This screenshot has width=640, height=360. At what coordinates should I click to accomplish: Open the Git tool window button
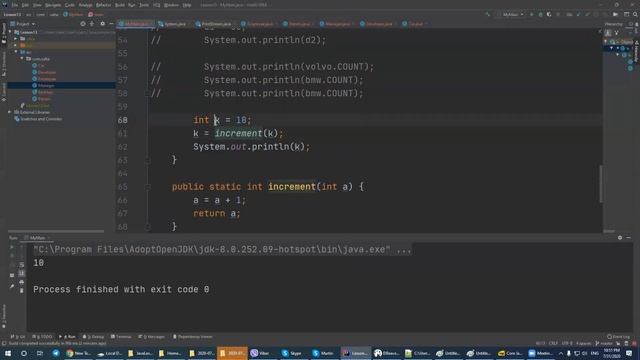[x=18, y=337]
